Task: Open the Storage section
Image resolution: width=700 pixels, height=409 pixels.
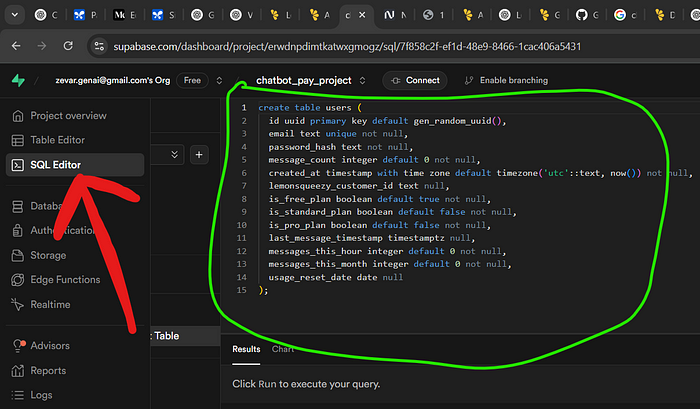Action: [39, 255]
